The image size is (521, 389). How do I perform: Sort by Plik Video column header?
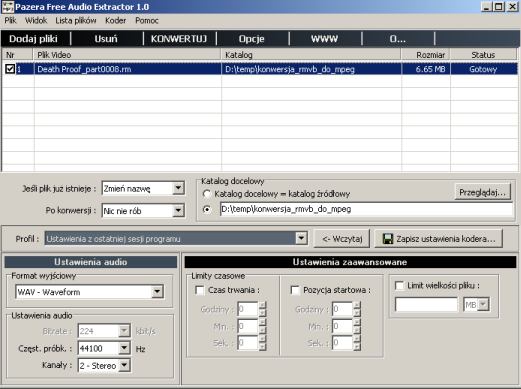pyautogui.click(x=127, y=55)
